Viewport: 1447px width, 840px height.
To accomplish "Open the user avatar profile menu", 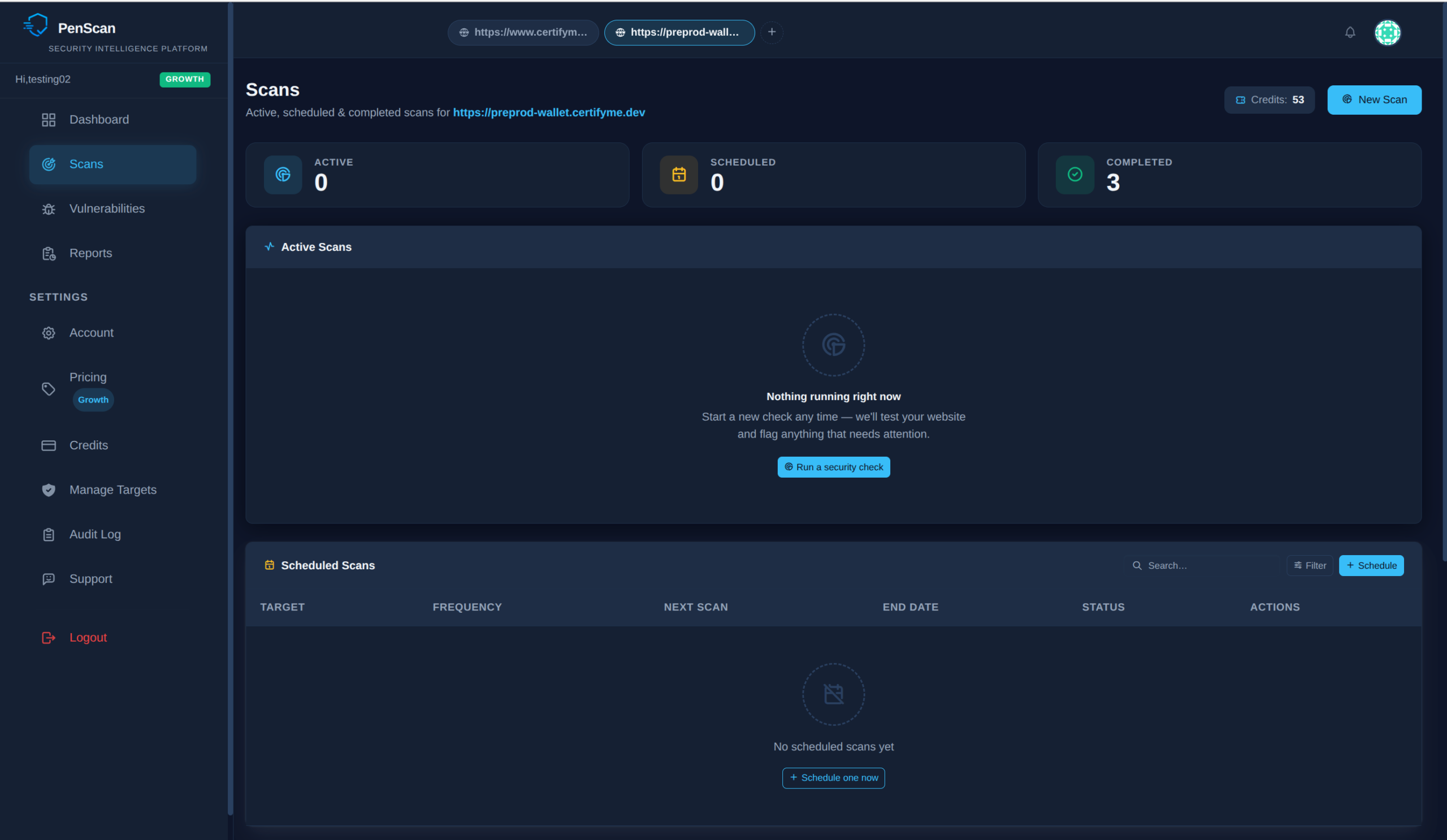I will pyautogui.click(x=1387, y=33).
